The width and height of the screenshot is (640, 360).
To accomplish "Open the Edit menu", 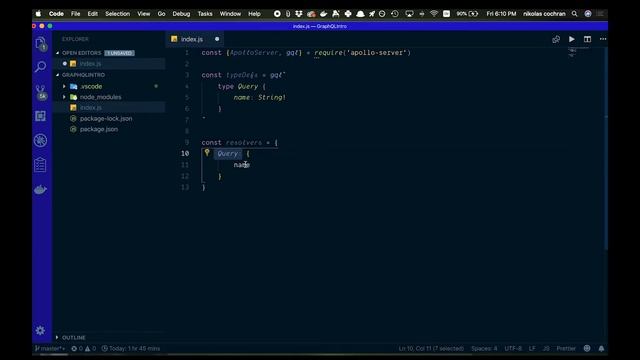I will coord(93,14).
